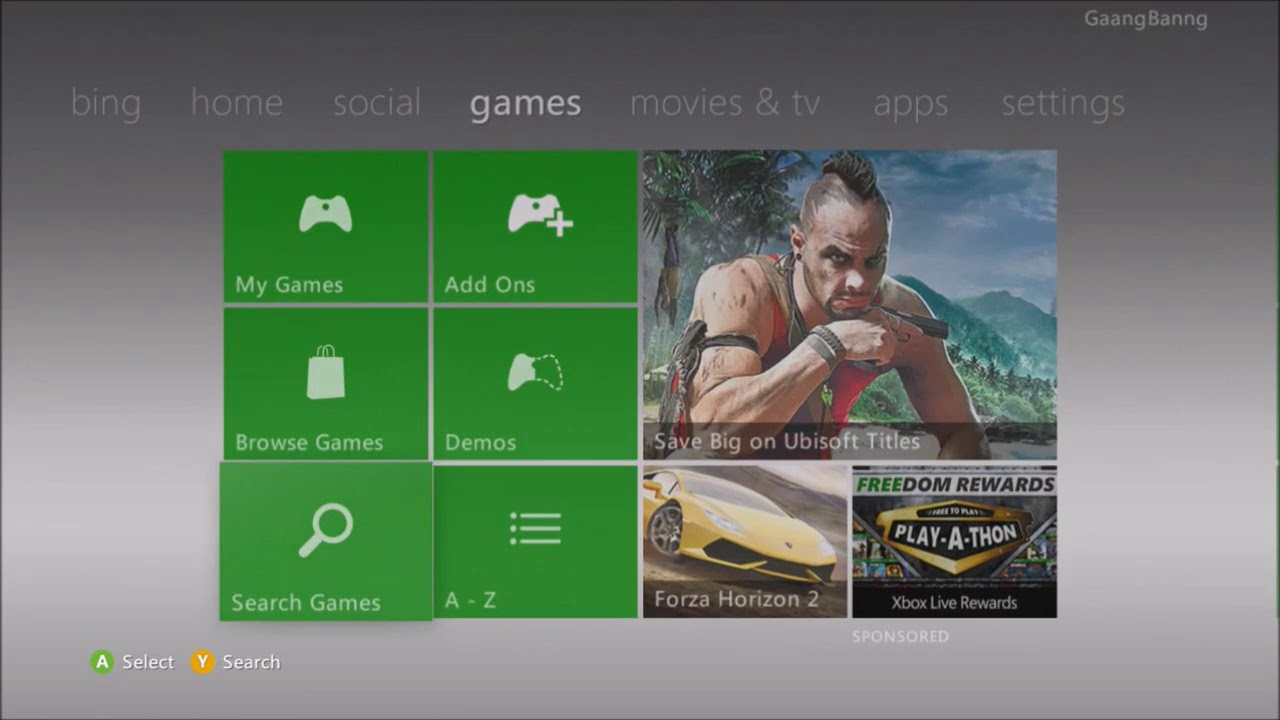Open the A - Z list icon
Viewport: 1280px width, 720px height.
[x=535, y=529]
